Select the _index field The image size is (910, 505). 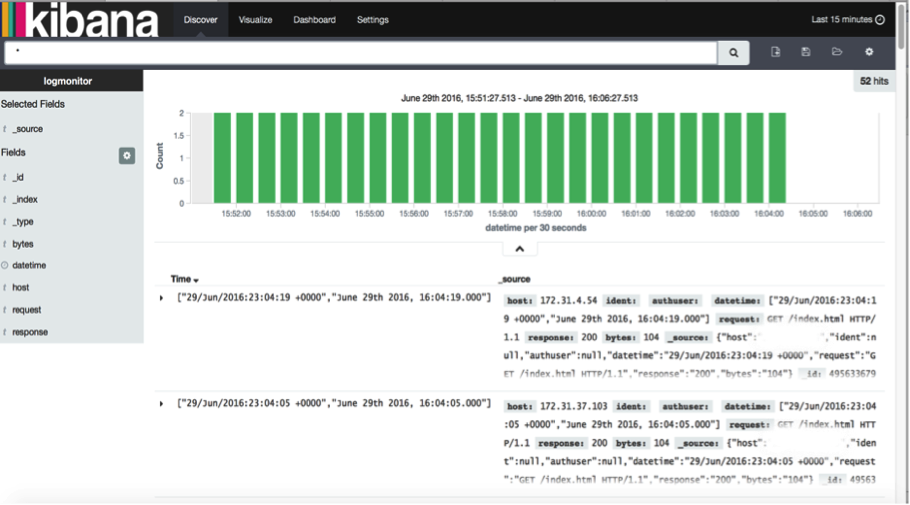click(x=26, y=199)
